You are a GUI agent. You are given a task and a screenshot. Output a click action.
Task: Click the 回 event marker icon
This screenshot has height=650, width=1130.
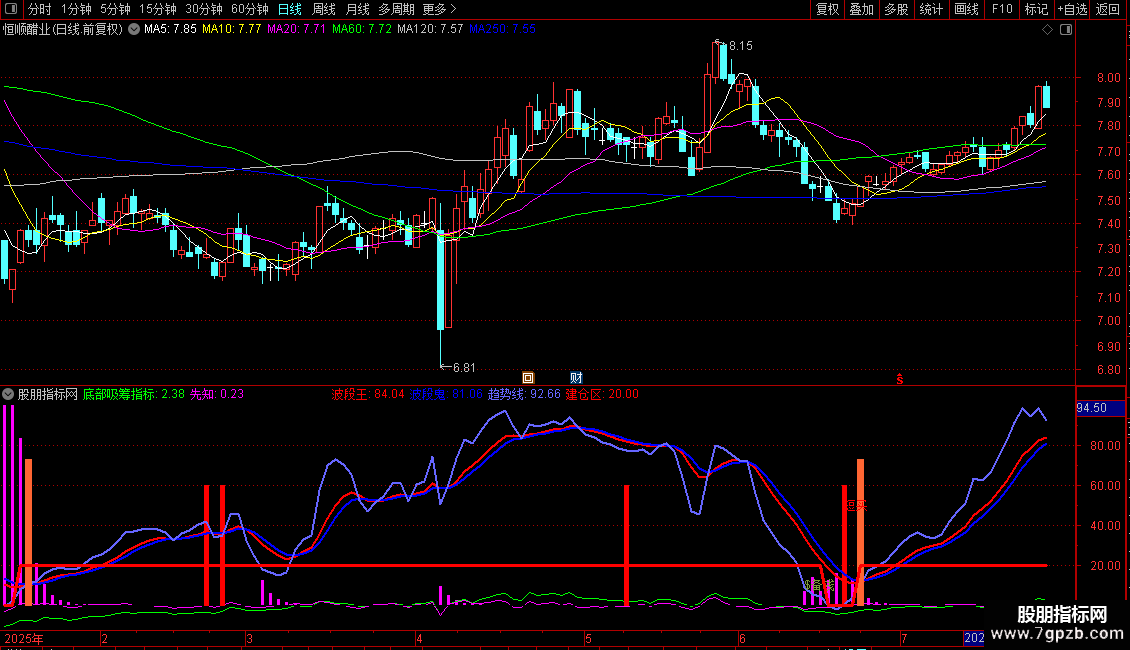point(528,378)
